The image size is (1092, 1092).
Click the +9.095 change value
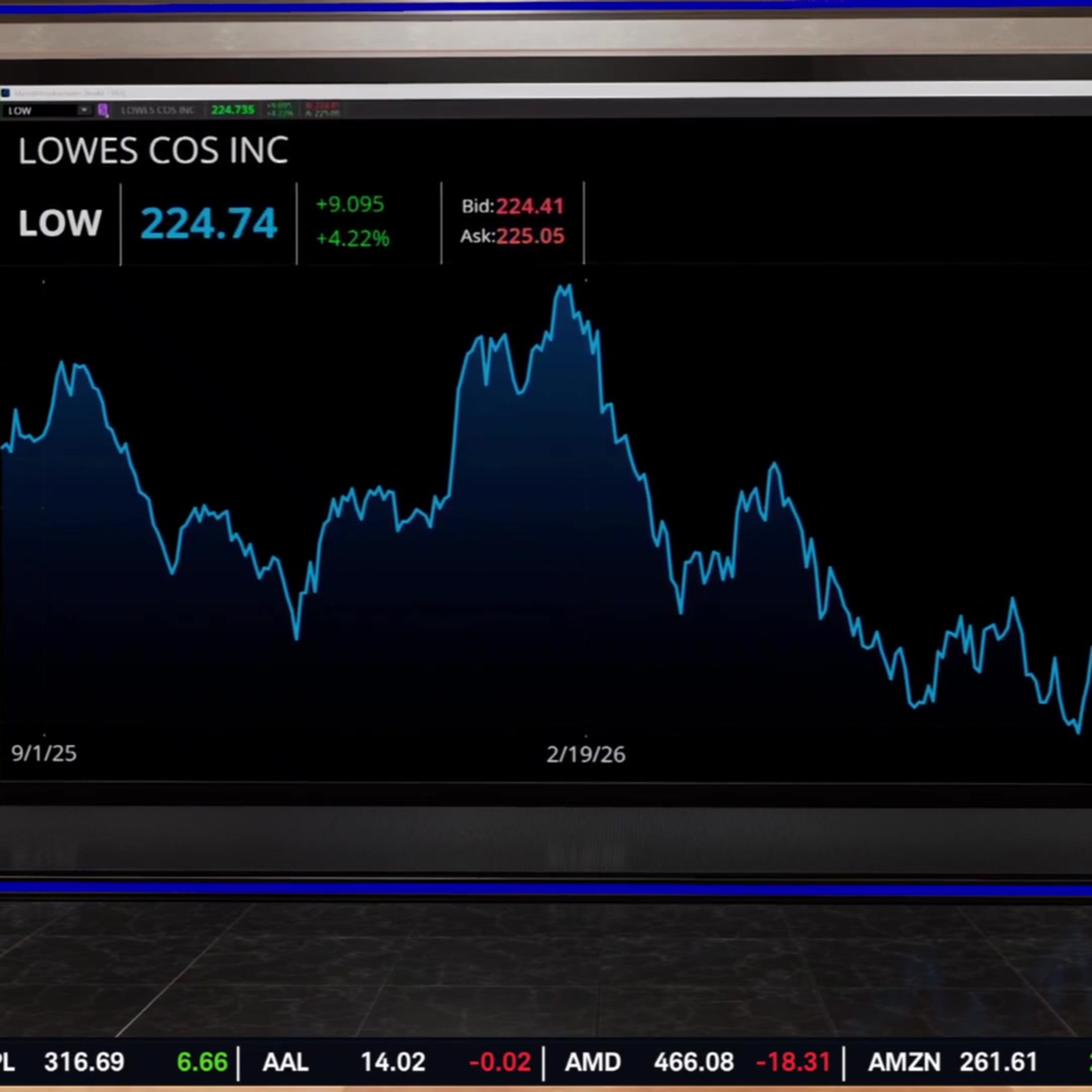(x=350, y=204)
